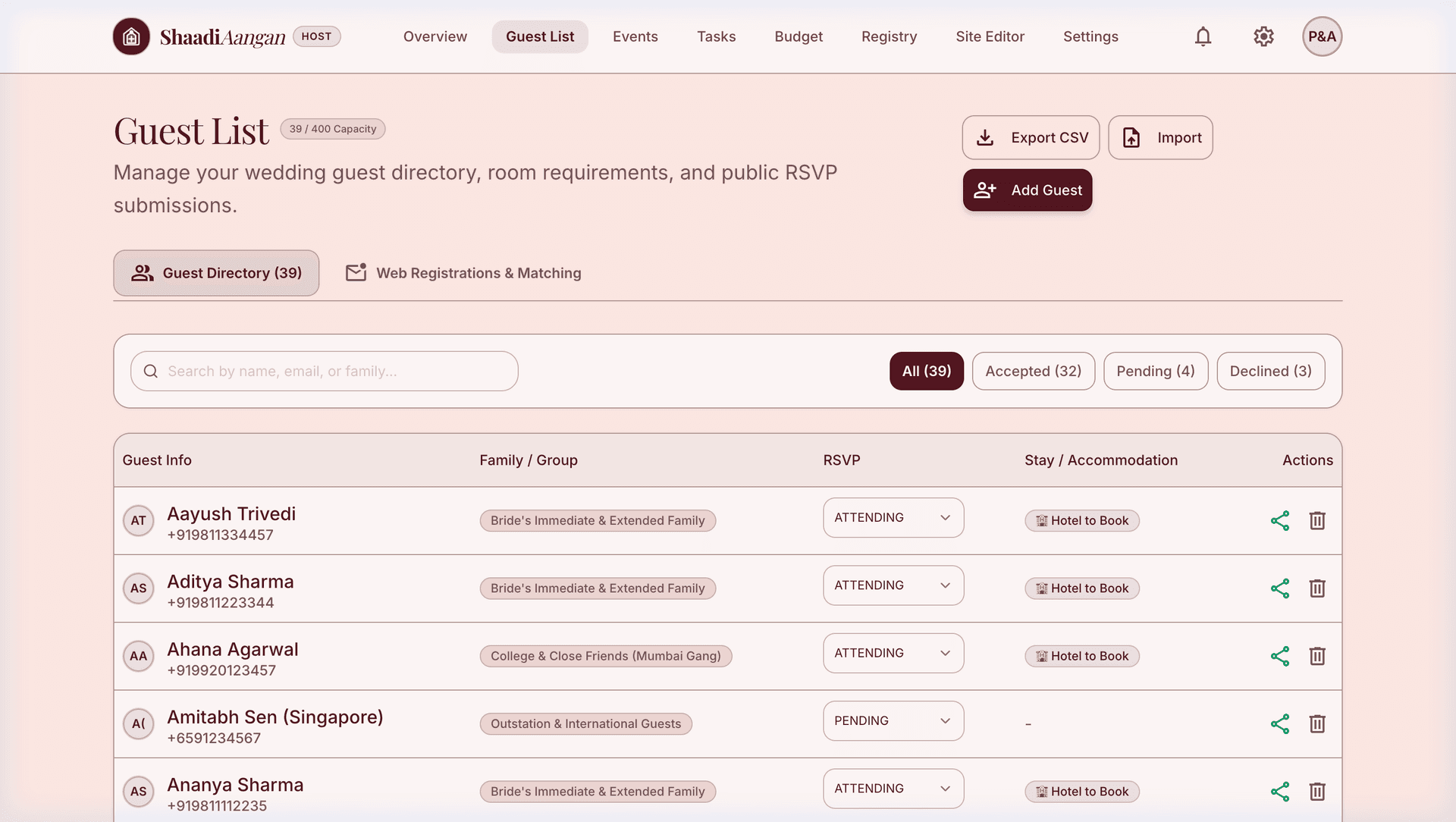Image resolution: width=1456 pixels, height=822 pixels.
Task: Open the notifications bell
Action: click(x=1203, y=36)
